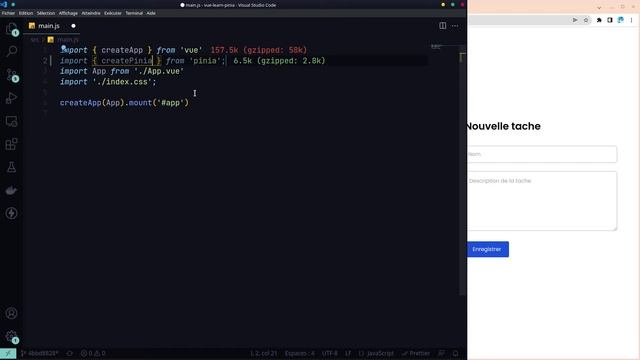Open the Docker whale view
This screenshot has width=640, height=360.
(11, 190)
